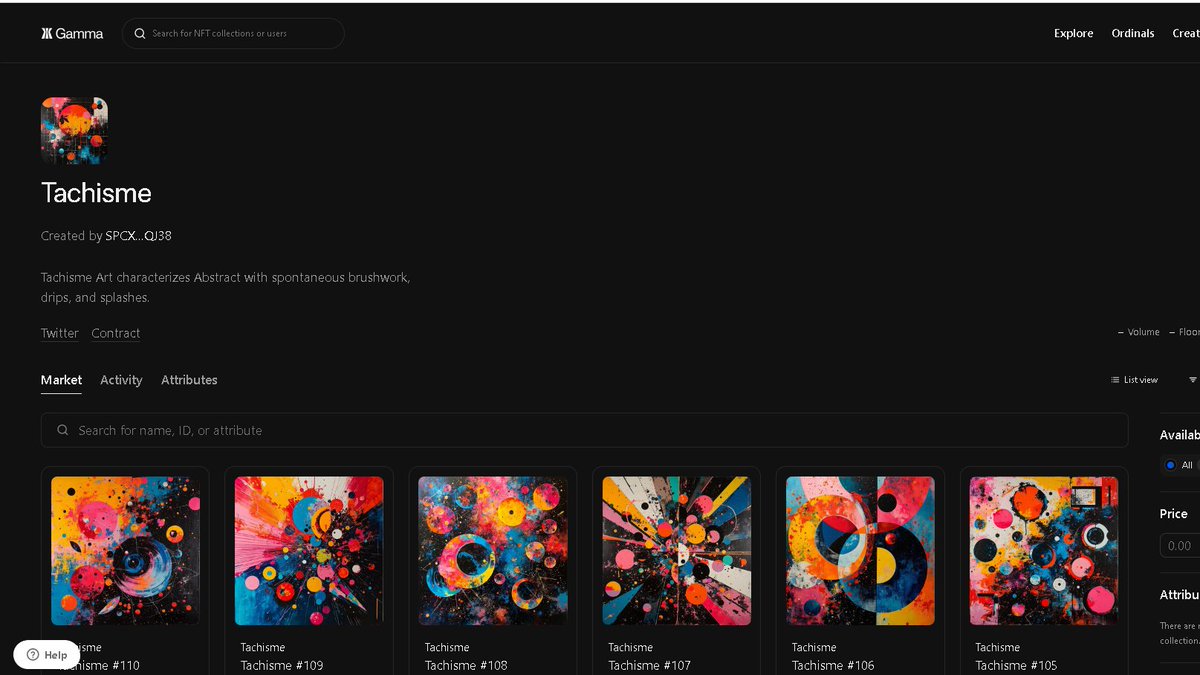Open the Tachisme #107 thumbnail
This screenshot has height=675, width=1200.
pos(676,550)
